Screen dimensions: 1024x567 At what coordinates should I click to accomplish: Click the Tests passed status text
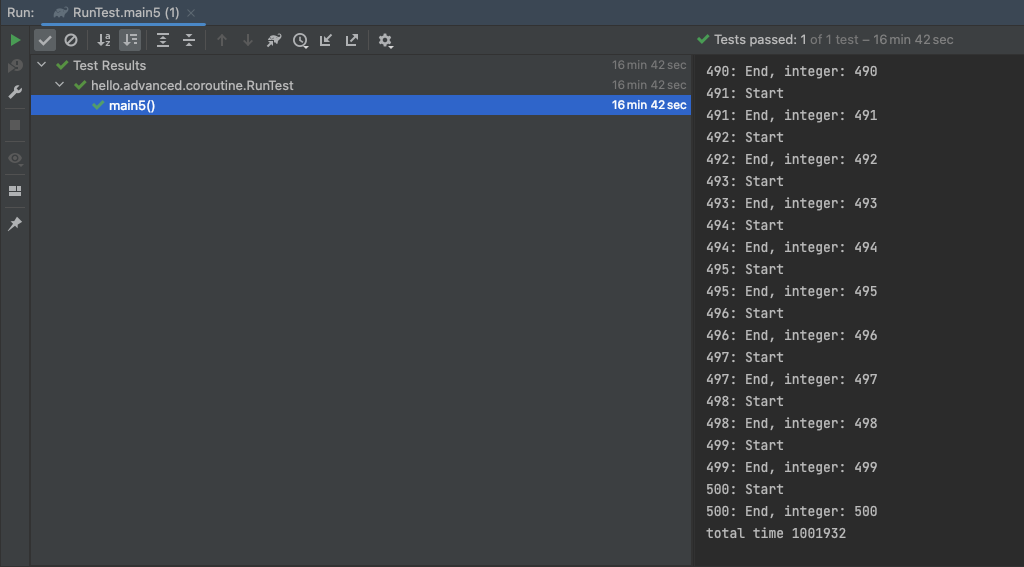click(x=833, y=40)
